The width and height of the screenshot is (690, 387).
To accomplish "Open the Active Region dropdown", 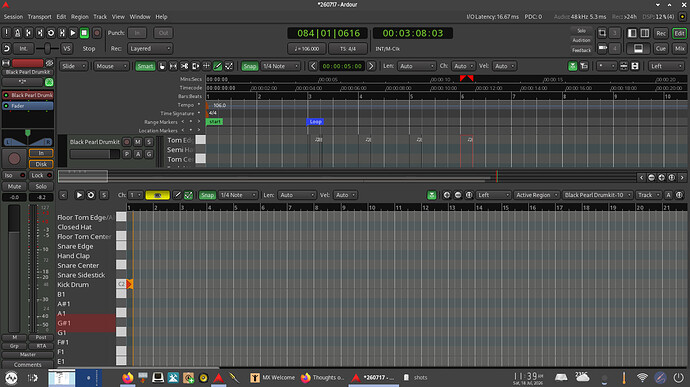I will point(536,195).
